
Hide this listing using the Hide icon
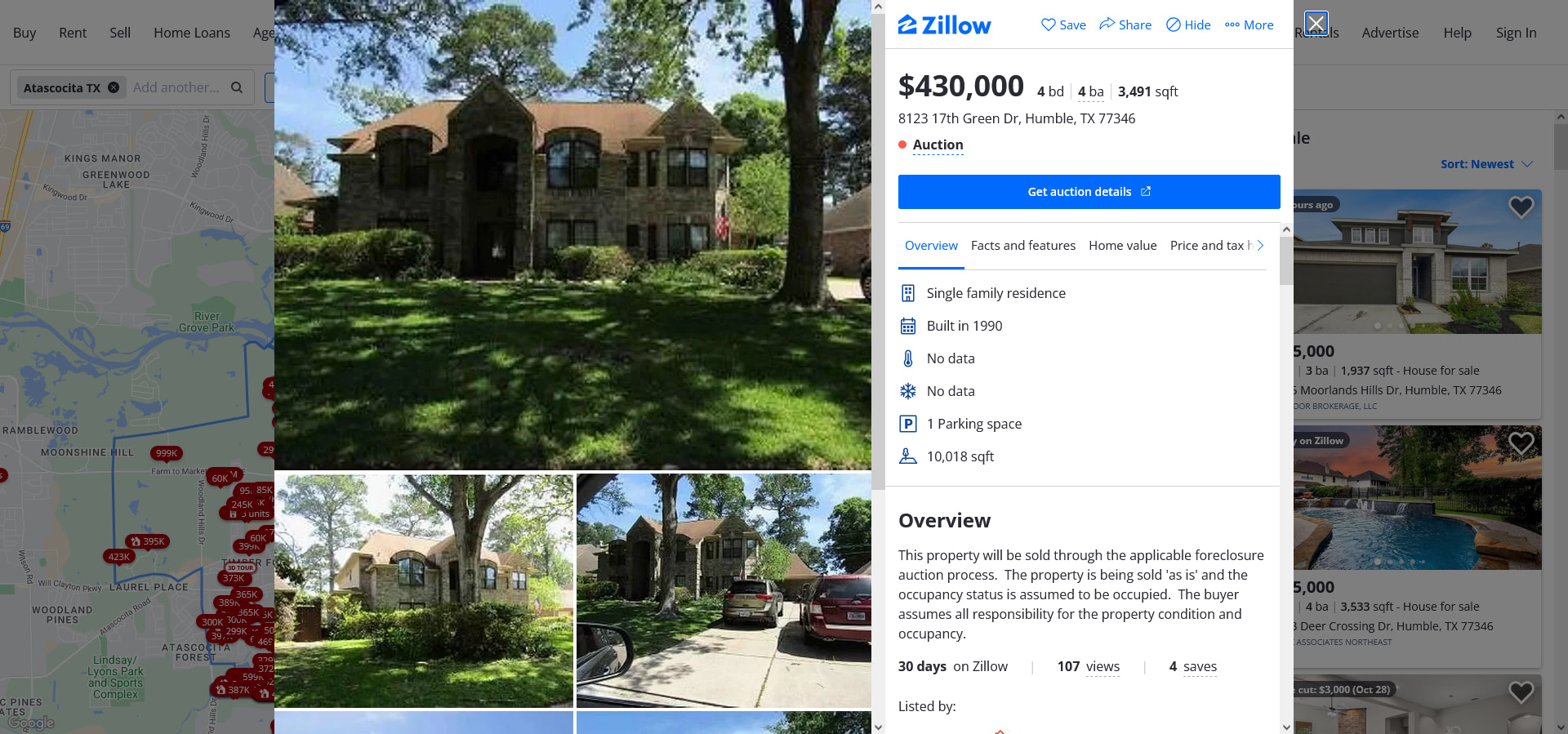click(x=1173, y=24)
